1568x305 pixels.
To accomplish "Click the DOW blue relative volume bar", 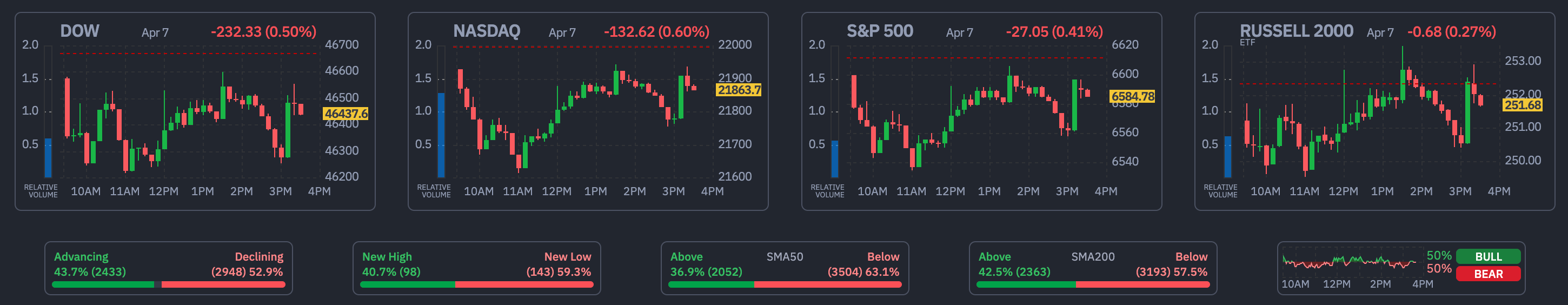I will [x=48, y=158].
